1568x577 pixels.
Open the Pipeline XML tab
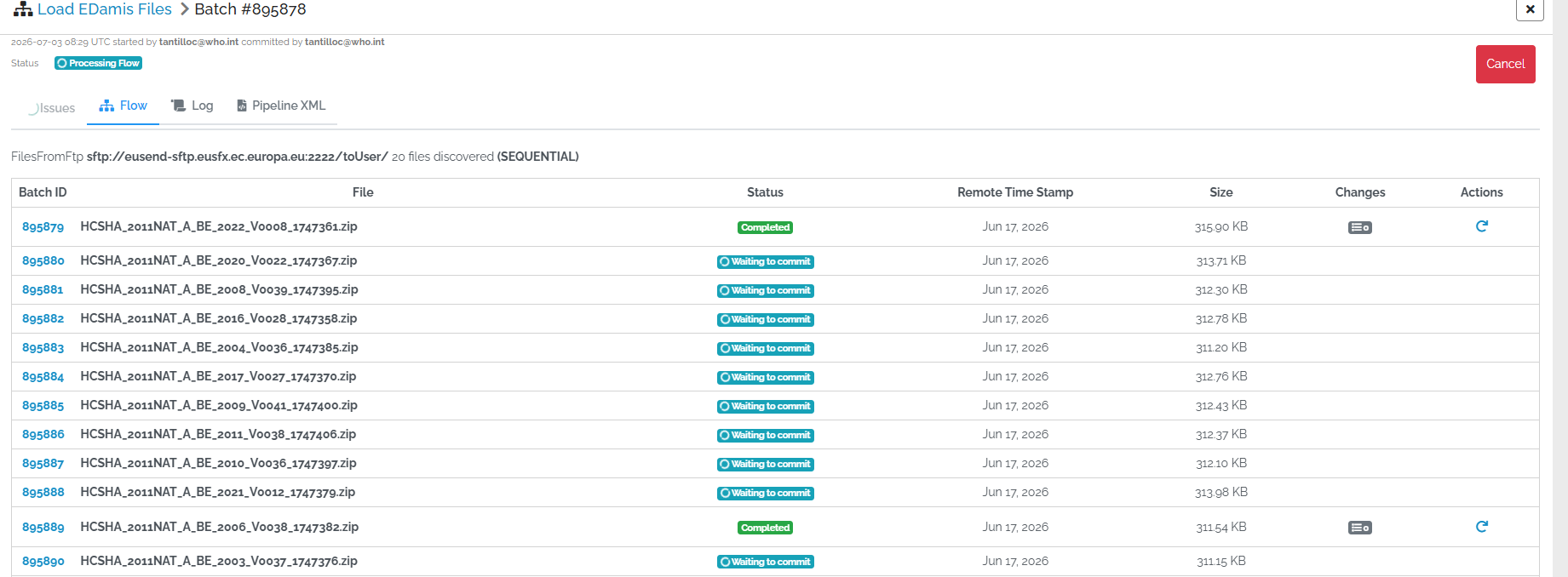click(281, 106)
